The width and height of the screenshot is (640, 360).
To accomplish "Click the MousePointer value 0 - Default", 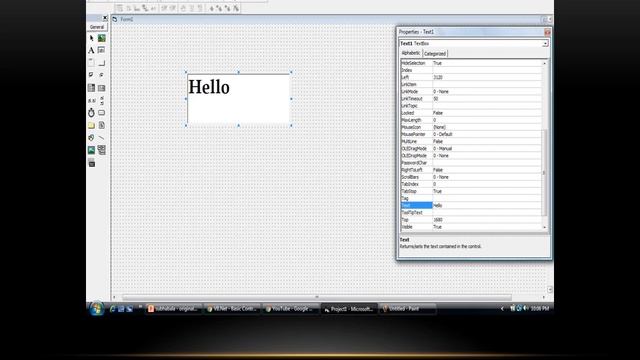I will click(x=487, y=134).
